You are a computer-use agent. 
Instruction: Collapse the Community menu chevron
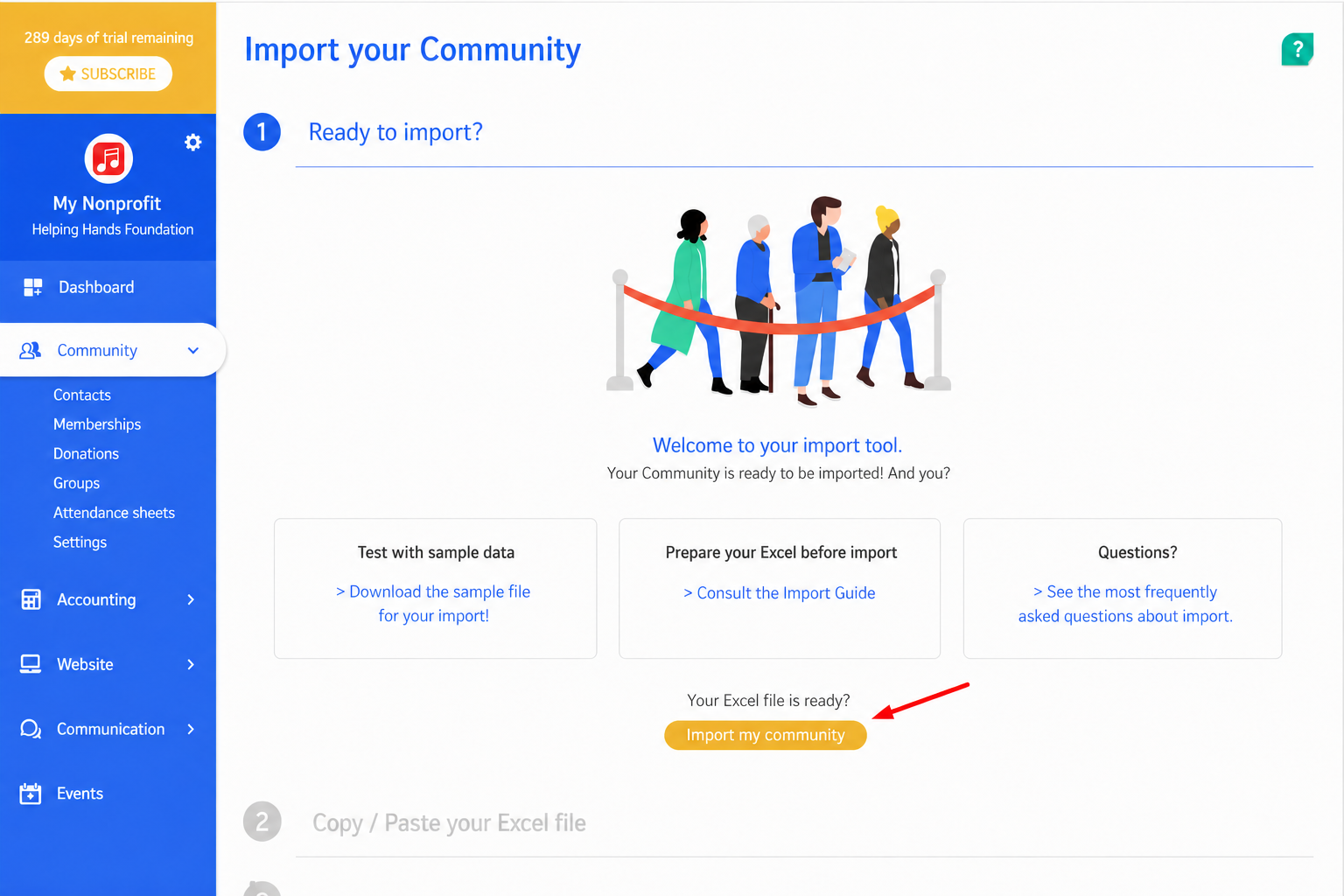pos(193,350)
